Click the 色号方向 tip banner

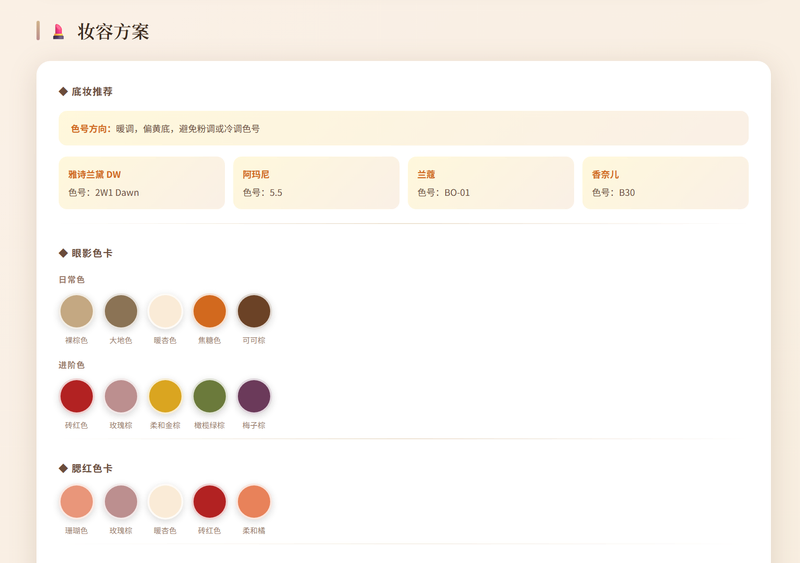404,128
